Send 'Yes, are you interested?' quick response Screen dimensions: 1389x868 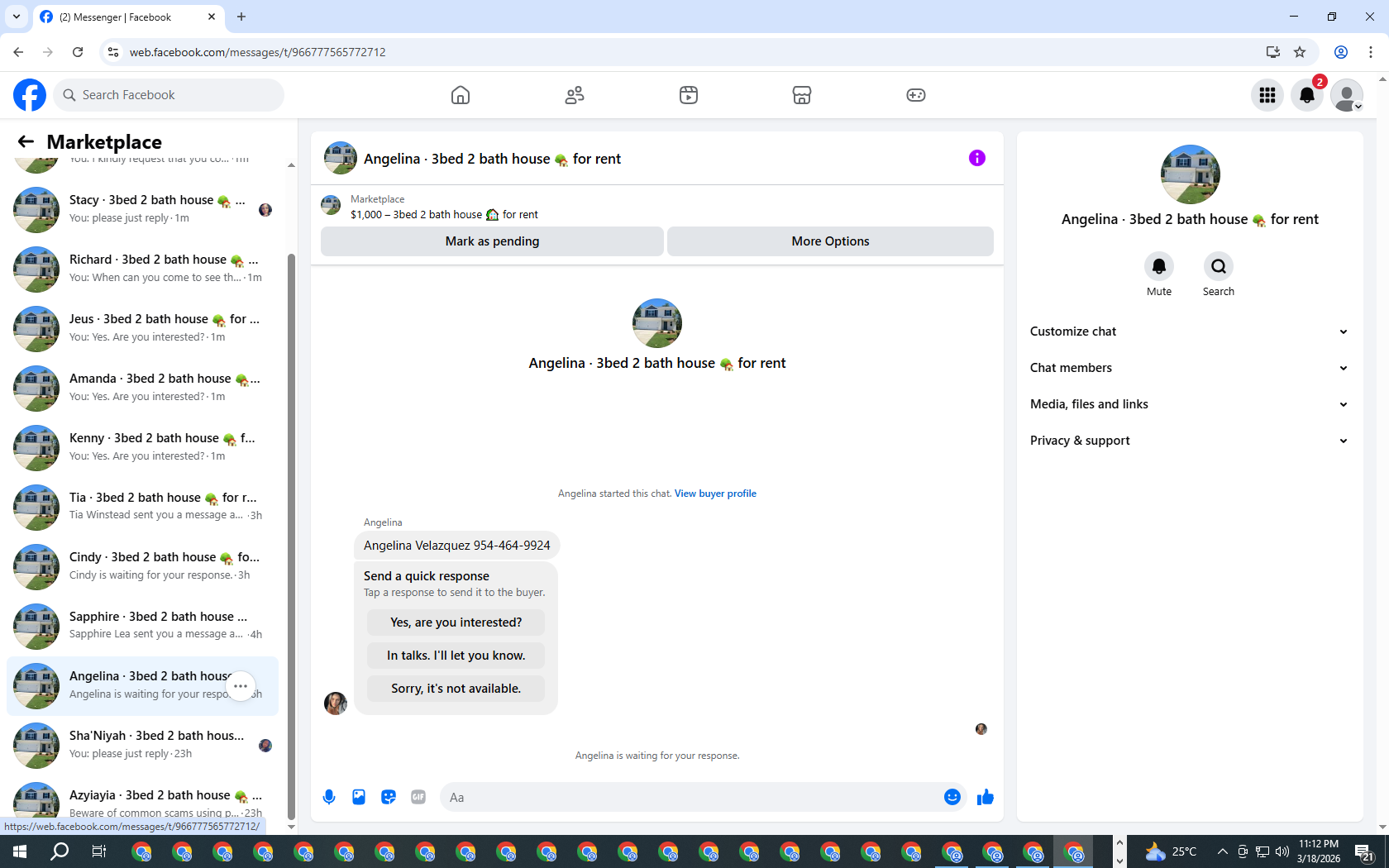click(x=456, y=622)
